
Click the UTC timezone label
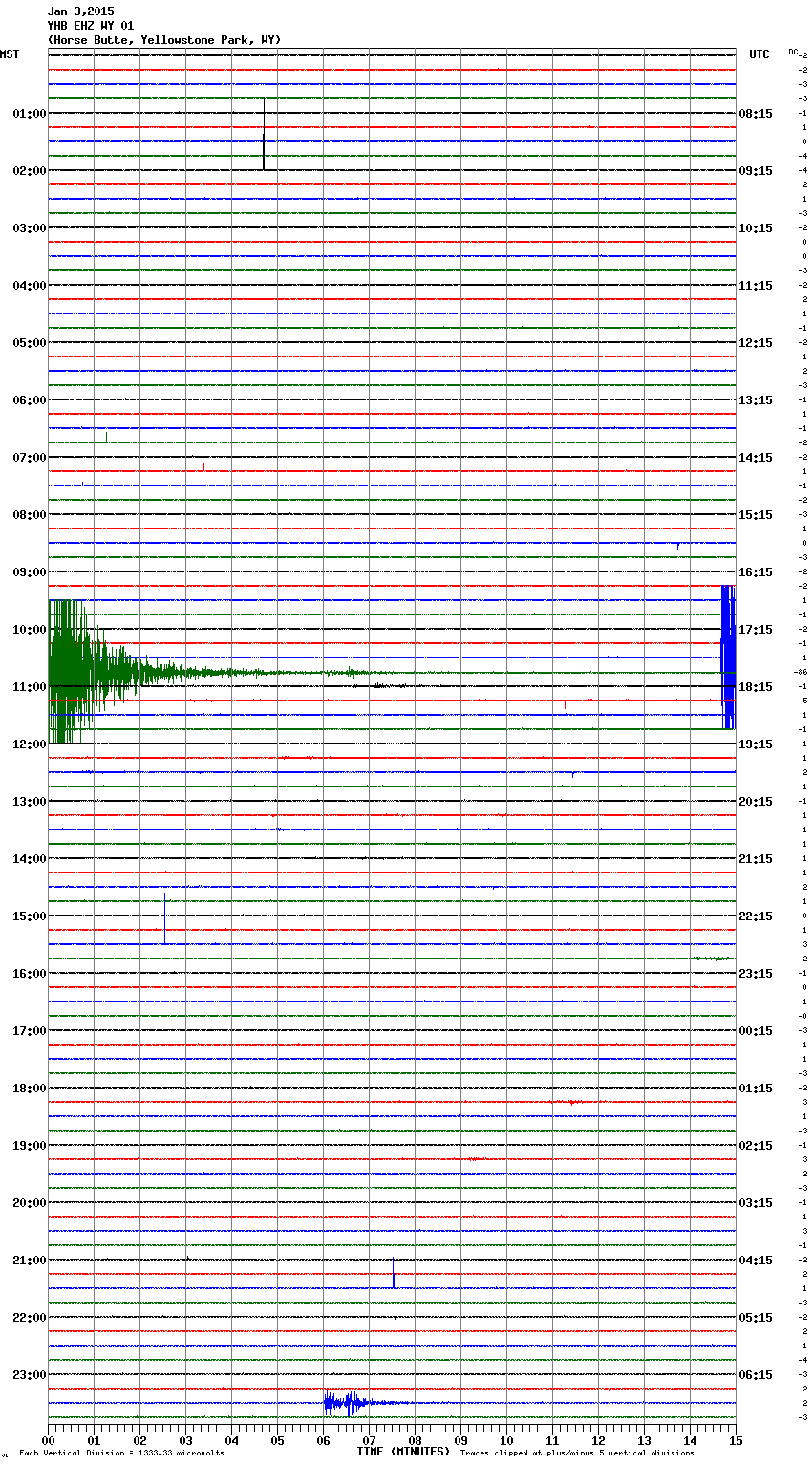[759, 54]
